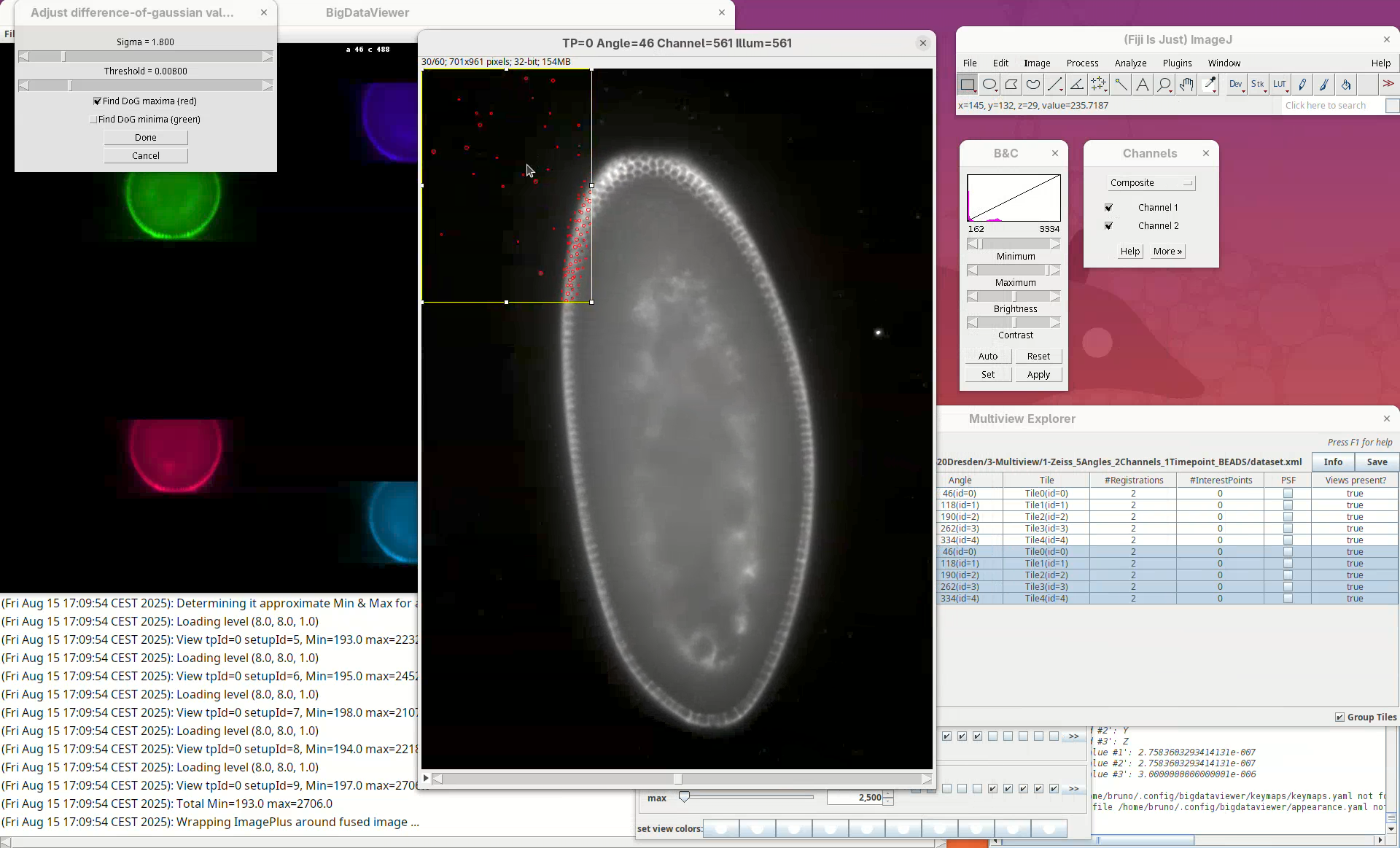Open the Composite mode dropdown

click(x=1151, y=183)
